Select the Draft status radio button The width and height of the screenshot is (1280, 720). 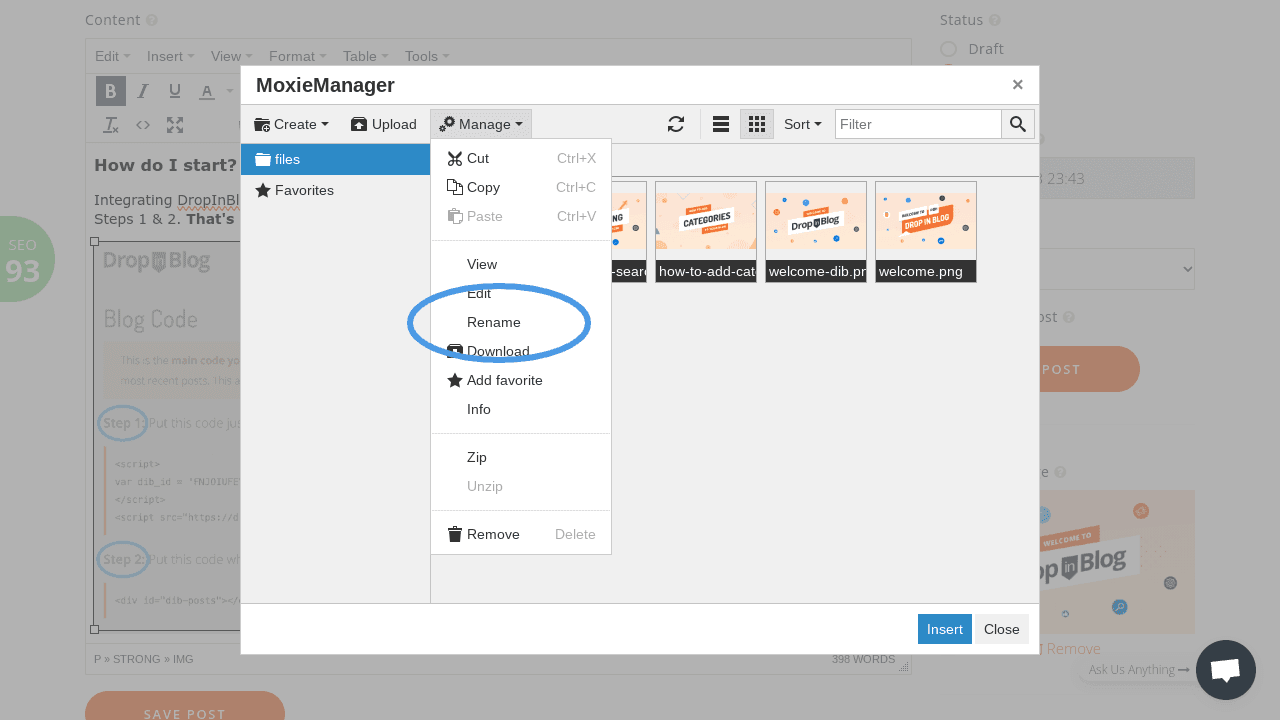948,49
